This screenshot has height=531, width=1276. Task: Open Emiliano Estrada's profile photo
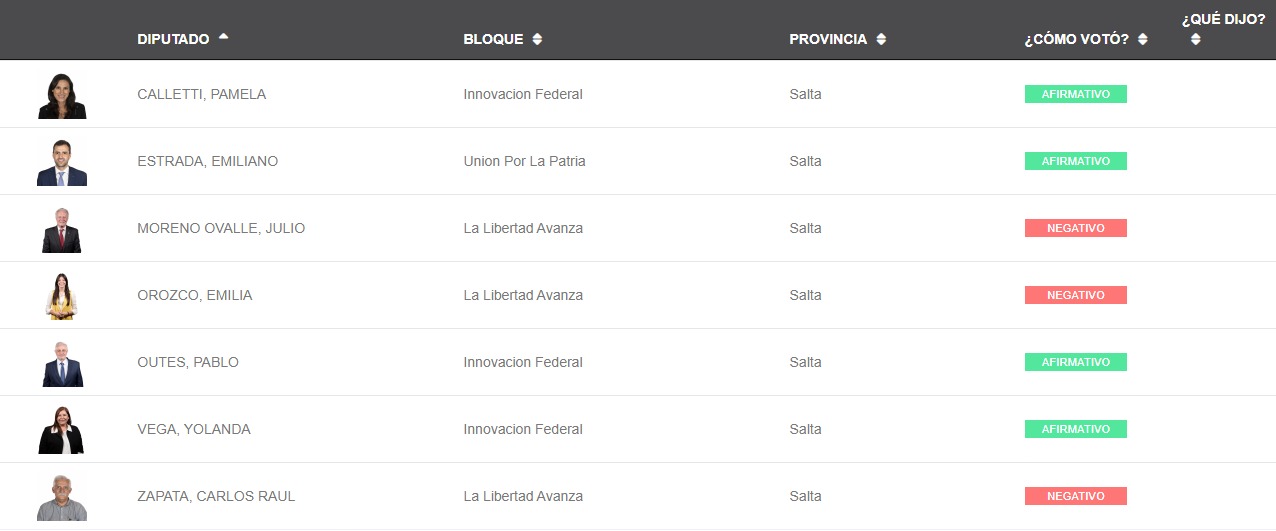[x=62, y=163]
